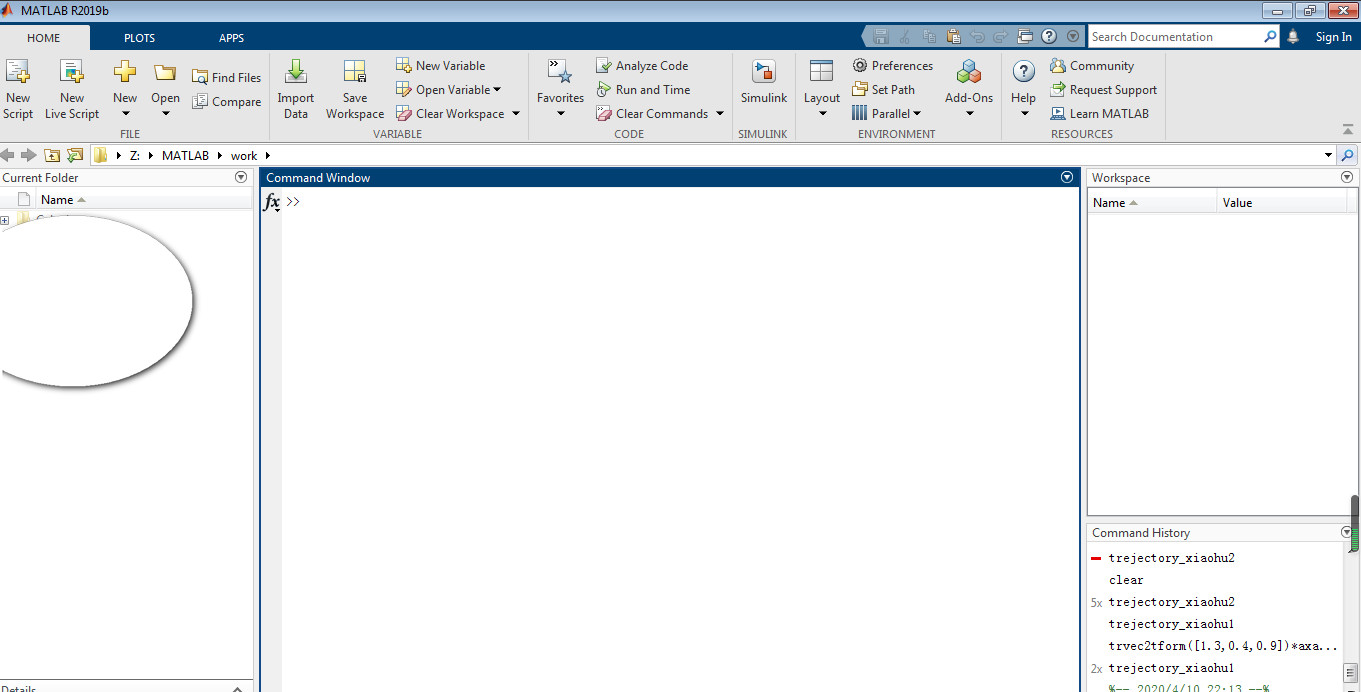The height and width of the screenshot is (692, 1361).
Task: Open the Help menu in the ribbon
Action: click(x=1023, y=89)
